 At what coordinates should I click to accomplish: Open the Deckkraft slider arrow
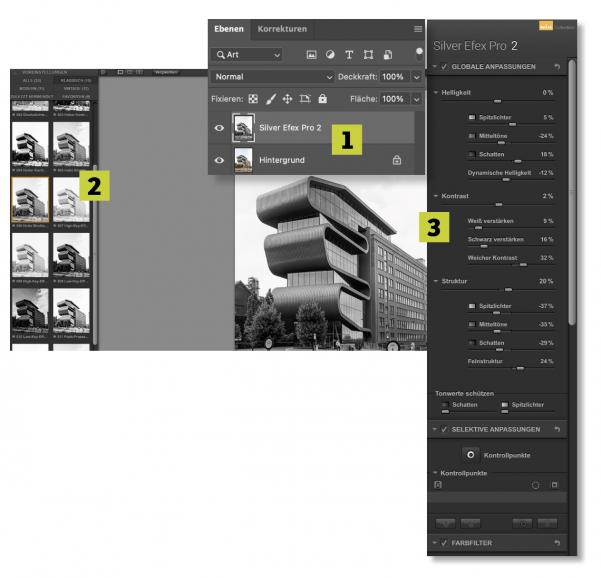(x=417, y=77)
